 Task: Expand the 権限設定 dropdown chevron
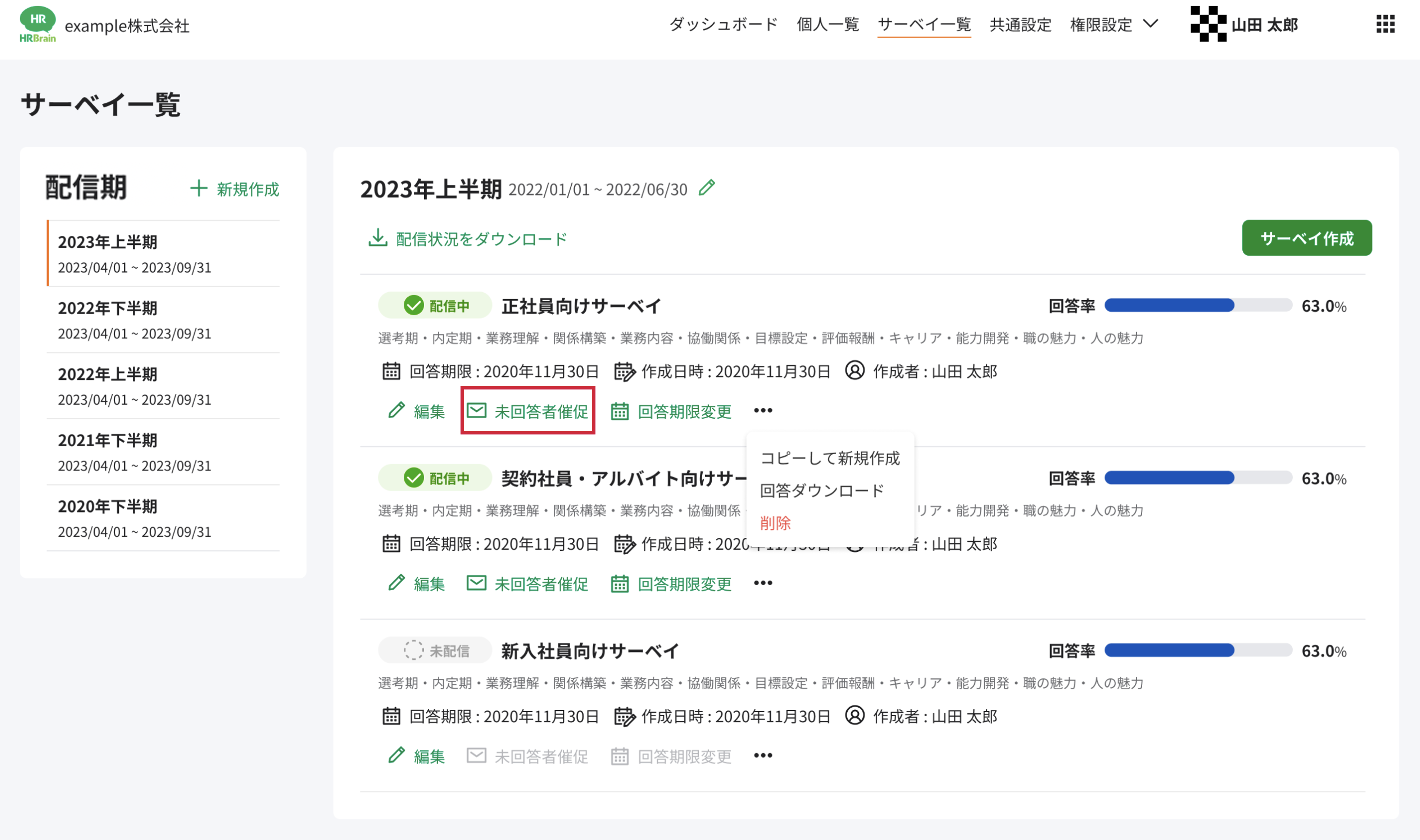pyautogui.click(x=1151, y=24)
